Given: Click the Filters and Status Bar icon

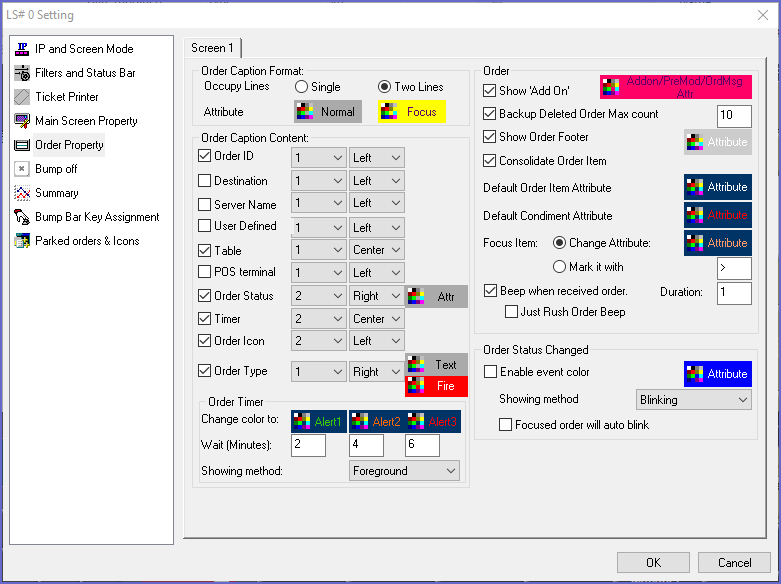Looking at the screenshot, I should (x=22, y=73).
